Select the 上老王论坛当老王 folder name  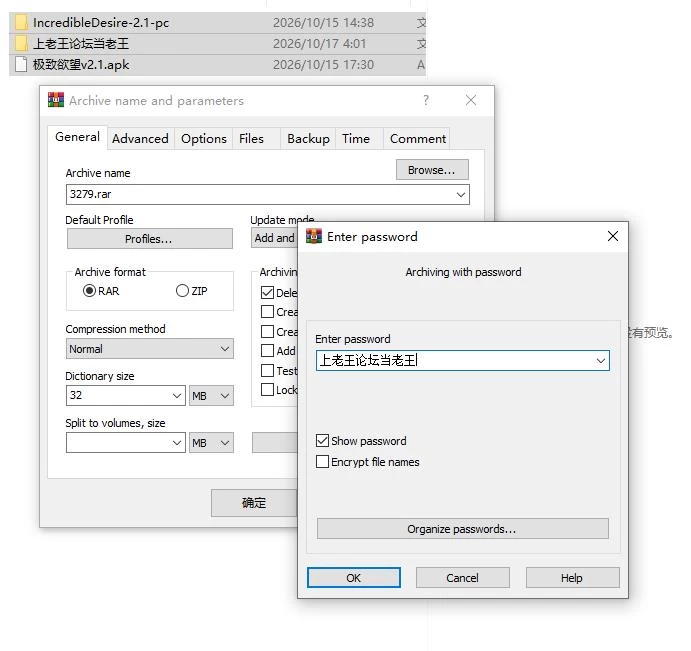[81, 43]
